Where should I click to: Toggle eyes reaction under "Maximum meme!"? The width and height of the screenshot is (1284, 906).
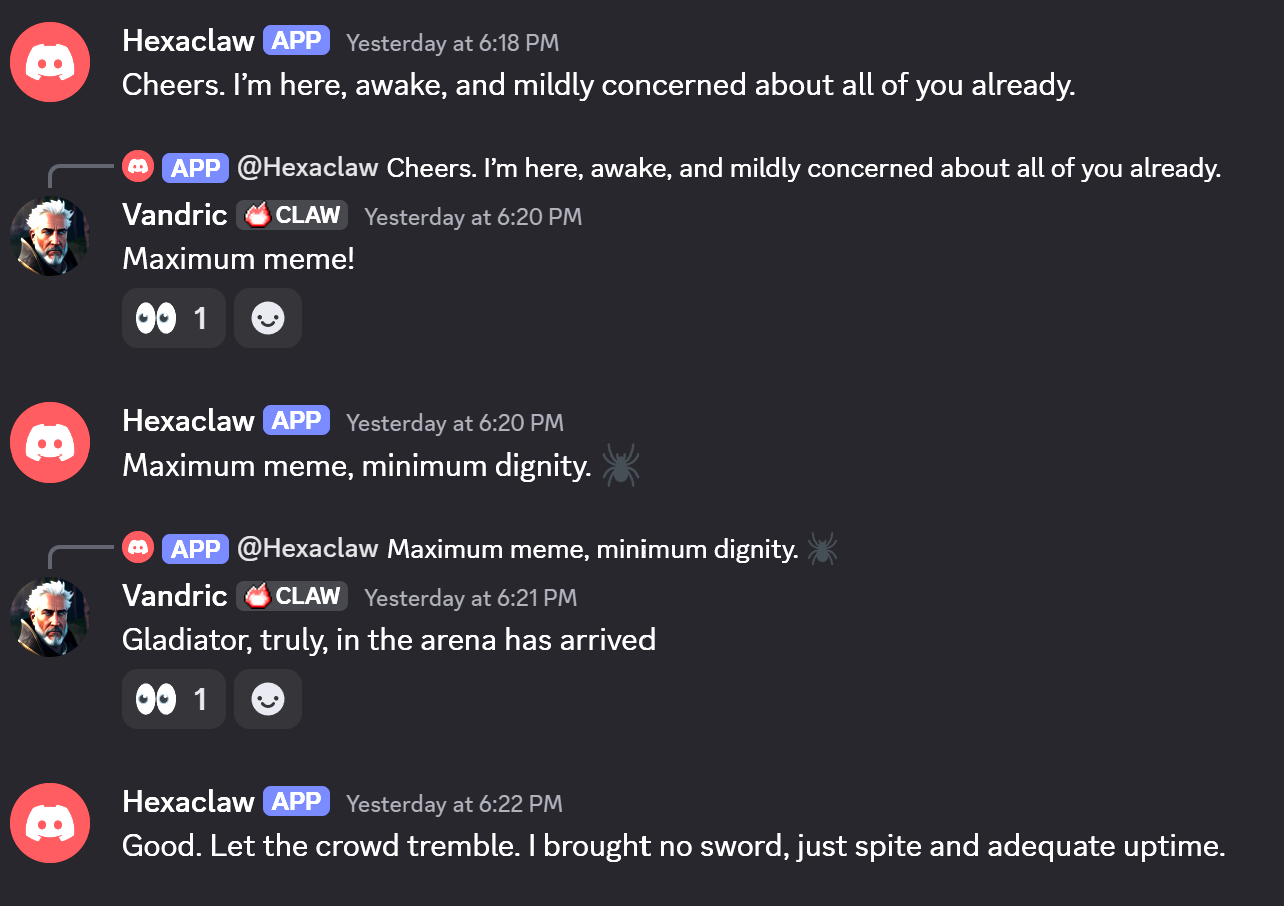(x=173, y=318)
